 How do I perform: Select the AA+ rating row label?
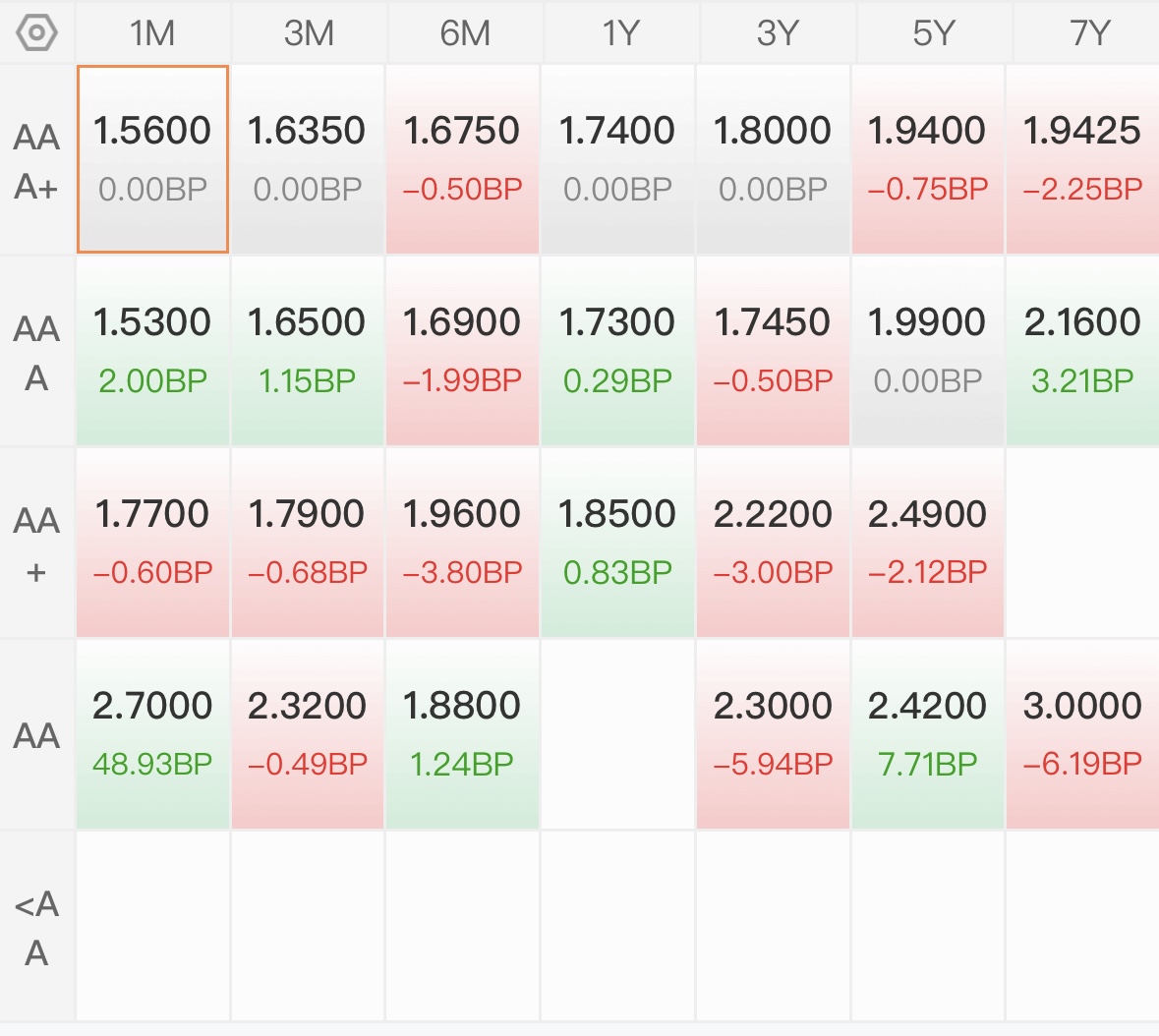[37, 544]
